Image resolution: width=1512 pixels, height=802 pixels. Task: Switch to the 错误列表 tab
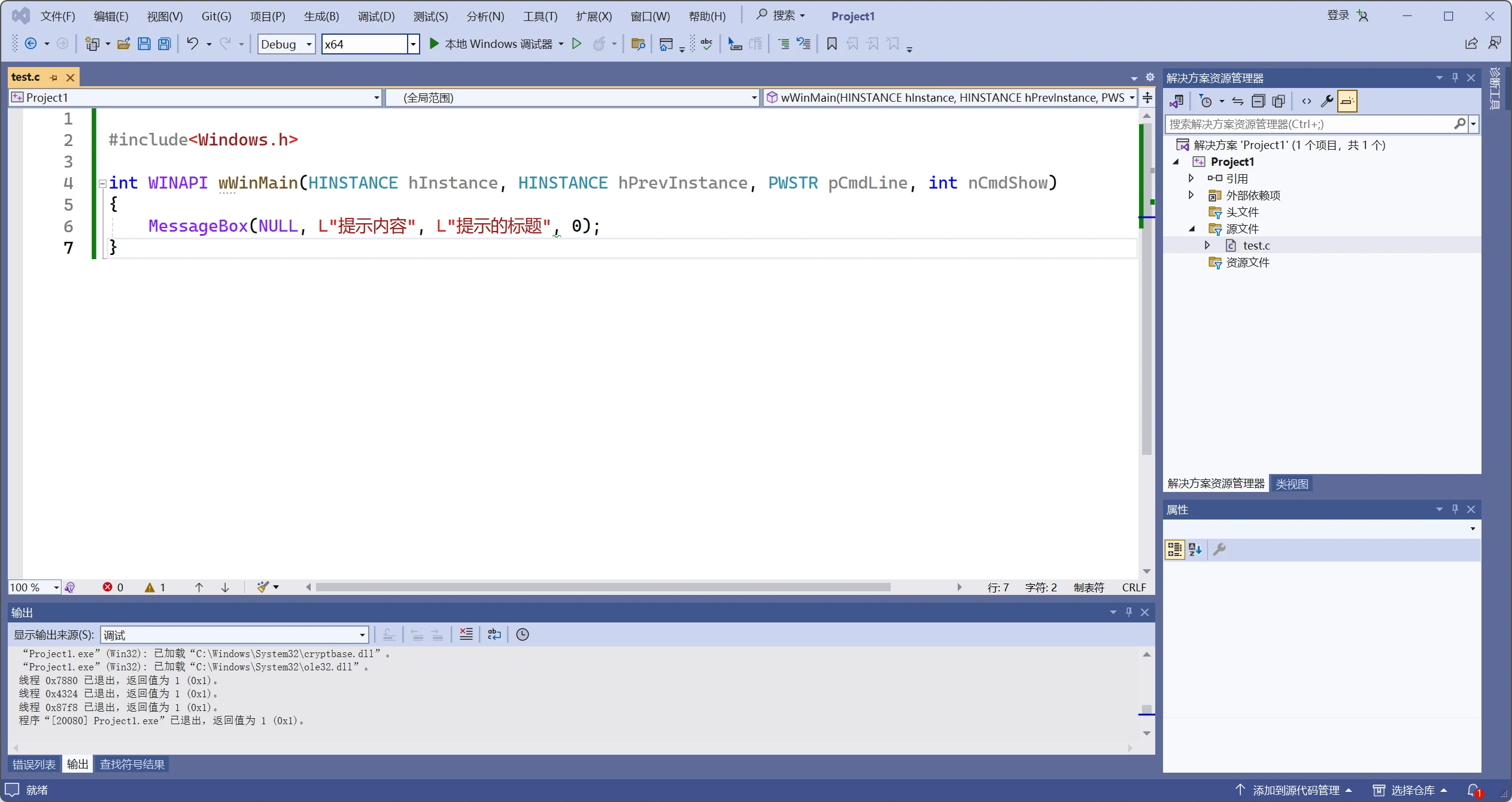tap(34, 764)
